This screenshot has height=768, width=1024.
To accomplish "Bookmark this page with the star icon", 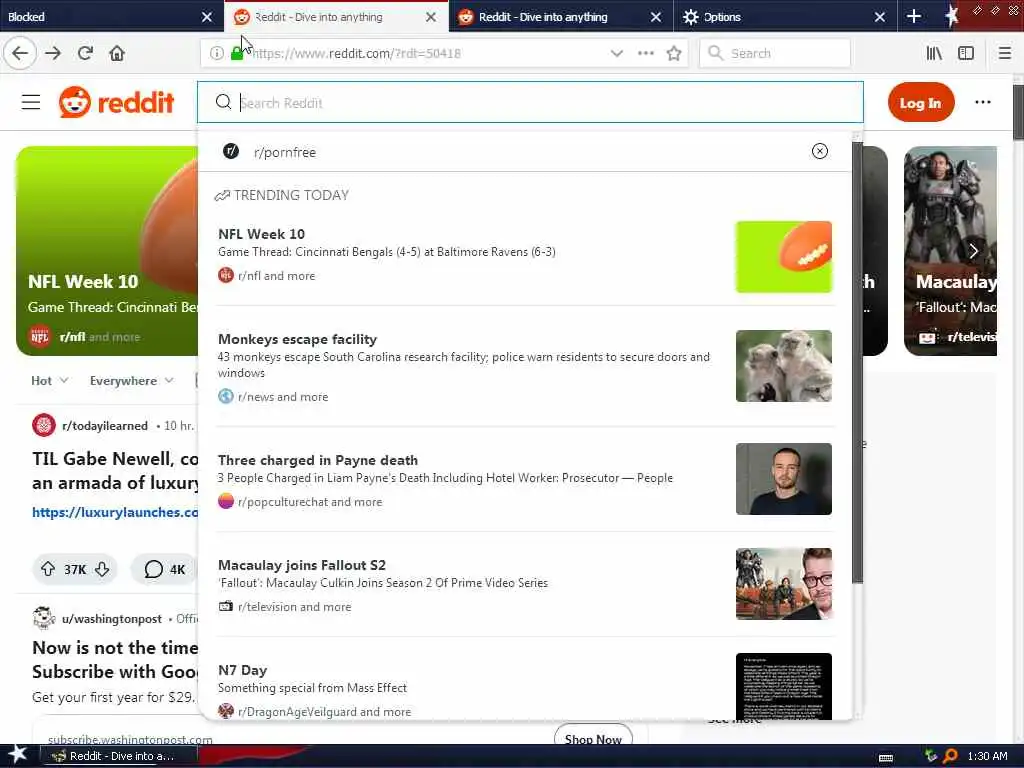I will [674, 53].
